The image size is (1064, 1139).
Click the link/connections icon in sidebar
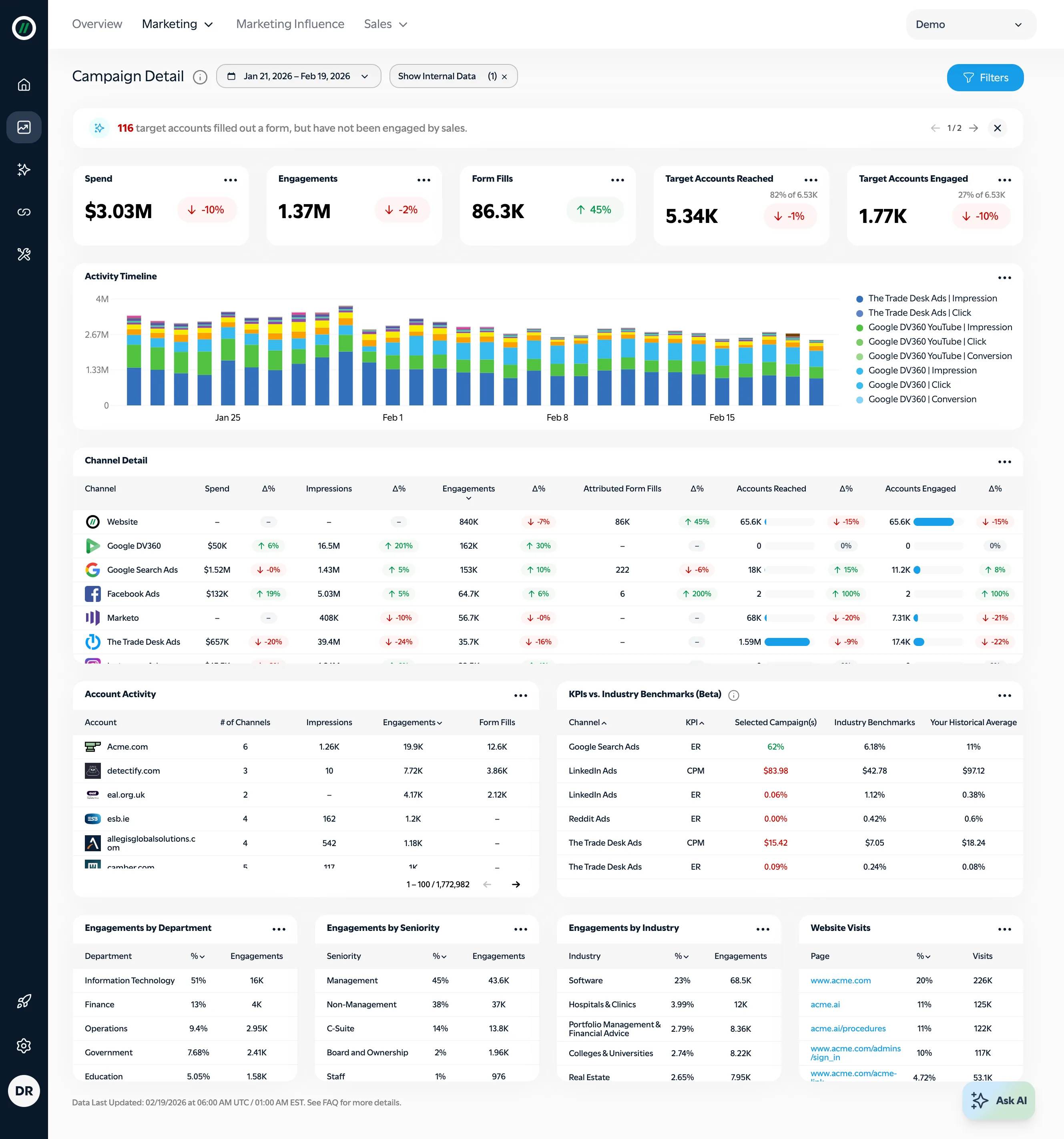[x=24, y=212]
